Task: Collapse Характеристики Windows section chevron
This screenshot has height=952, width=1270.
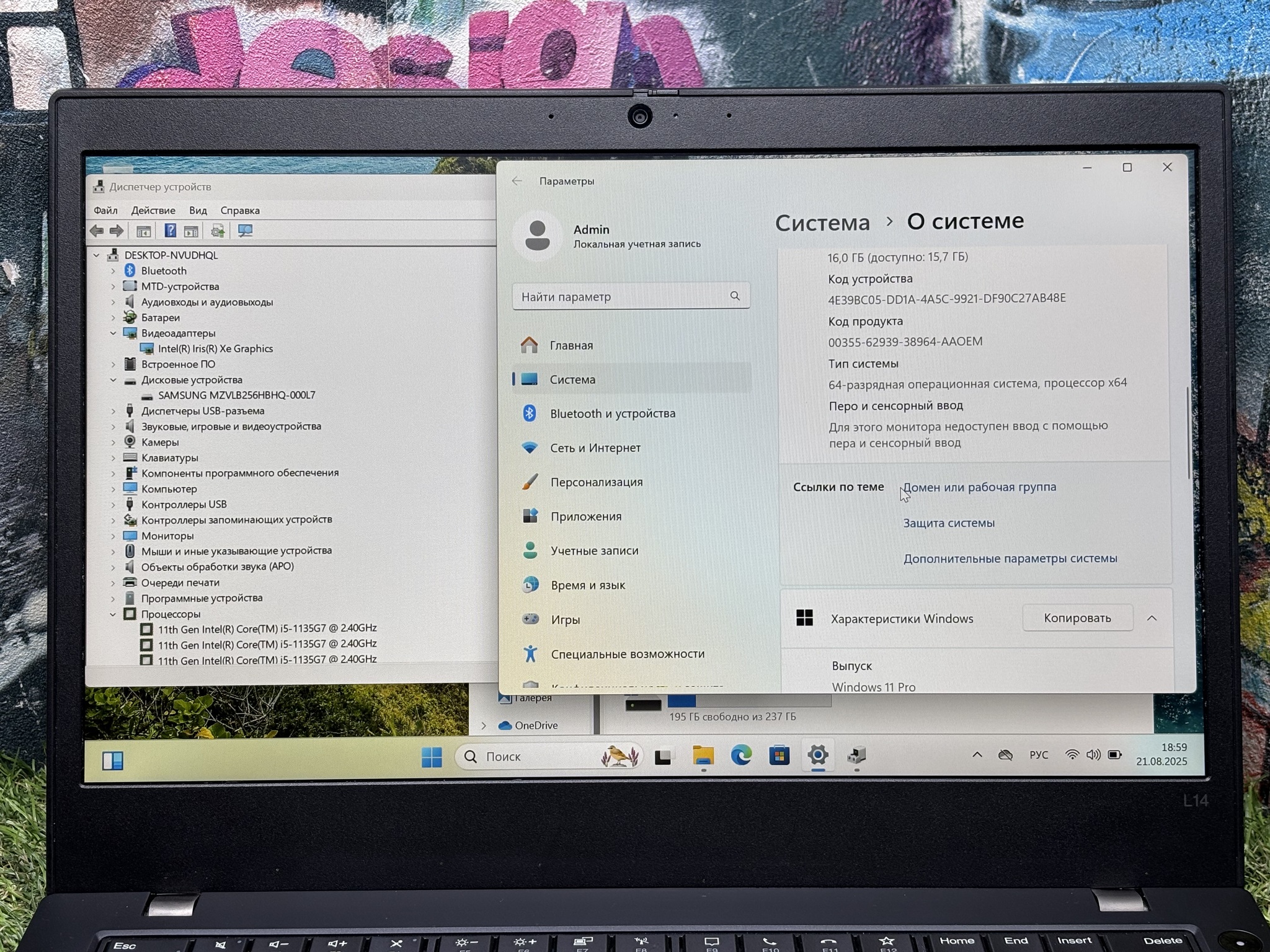Action: tap(1152, 618)
